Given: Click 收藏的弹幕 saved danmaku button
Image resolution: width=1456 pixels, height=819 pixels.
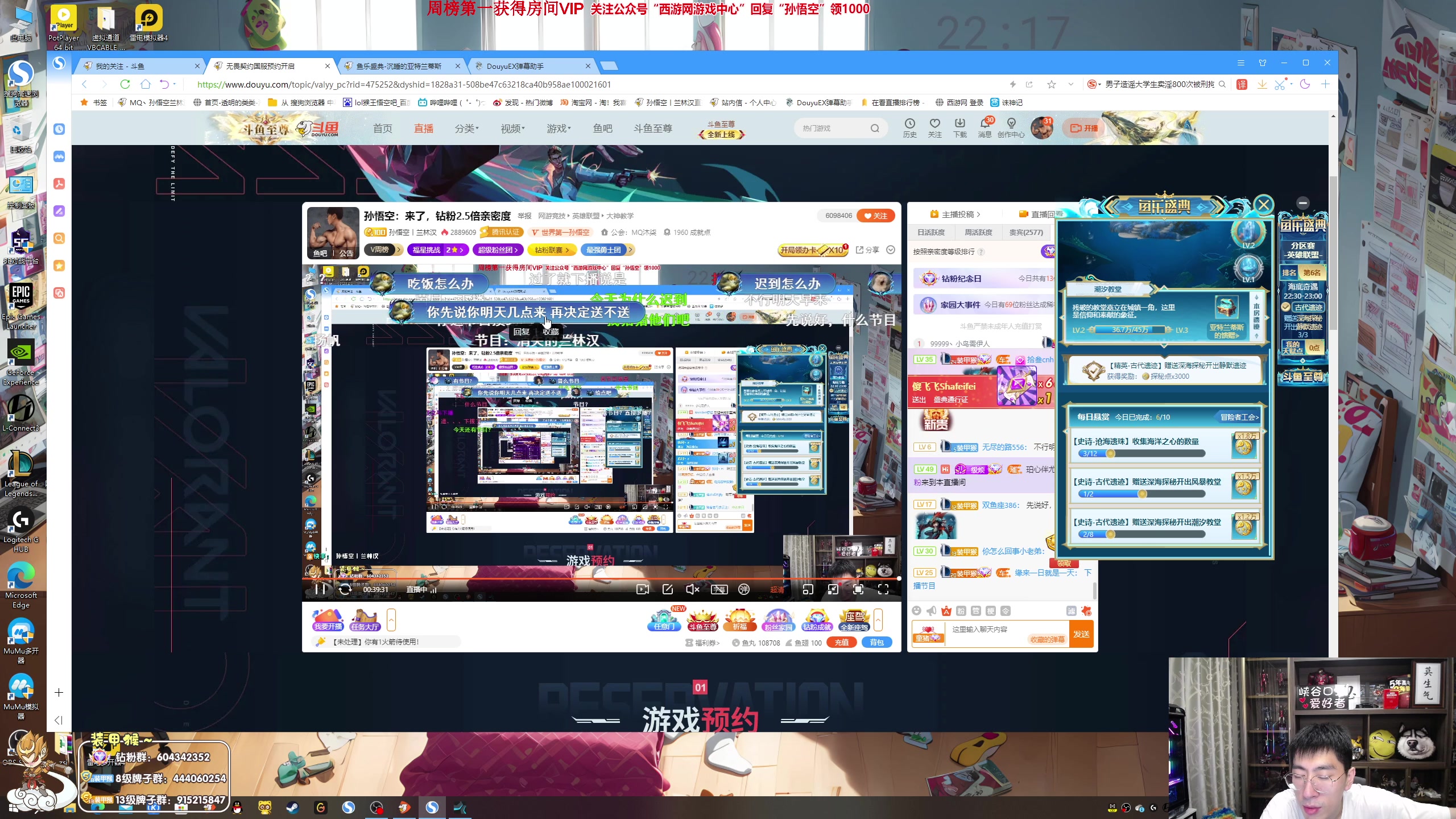Looking at the screenshot, I should (x=1047, y=640).
